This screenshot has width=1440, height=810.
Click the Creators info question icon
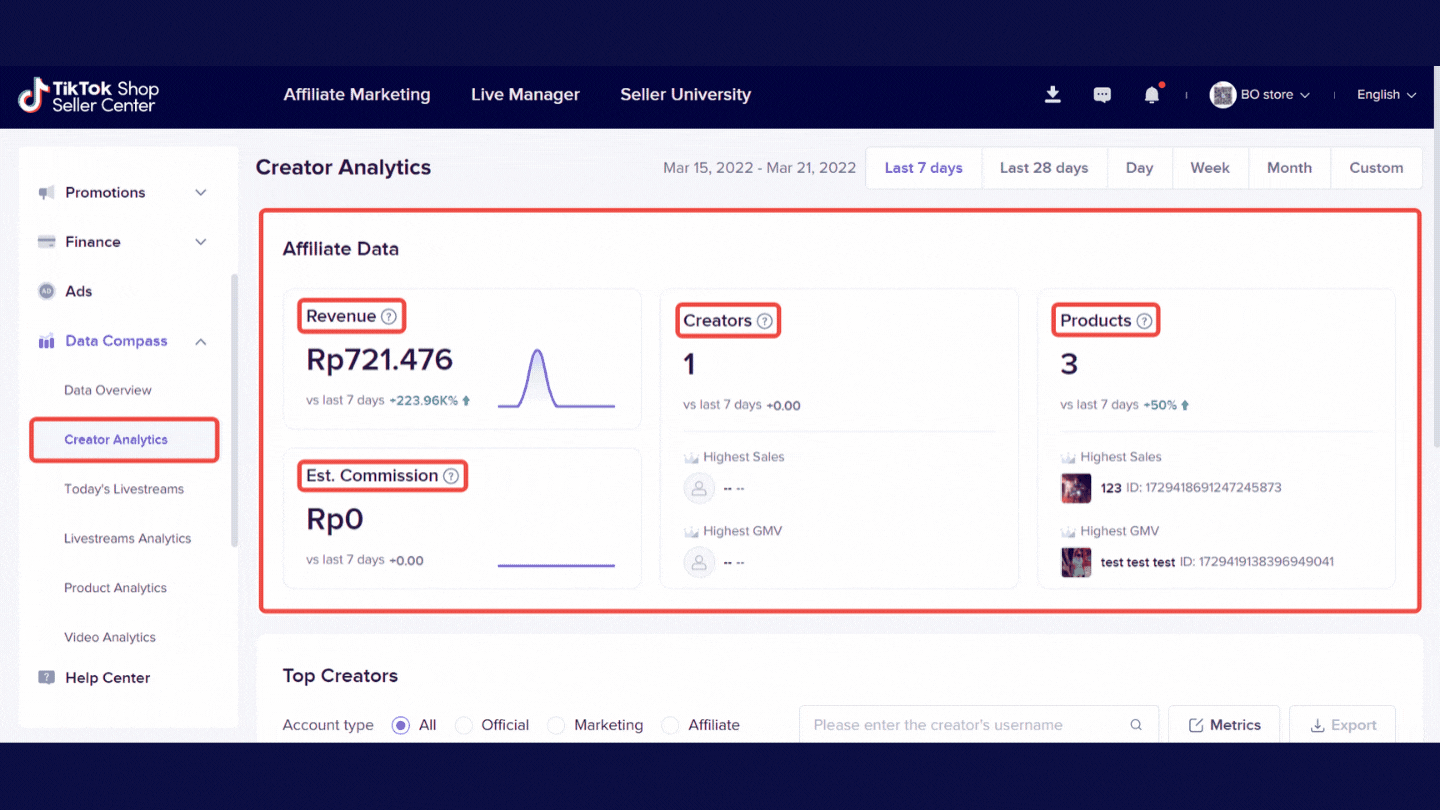[x=765, y=321]
